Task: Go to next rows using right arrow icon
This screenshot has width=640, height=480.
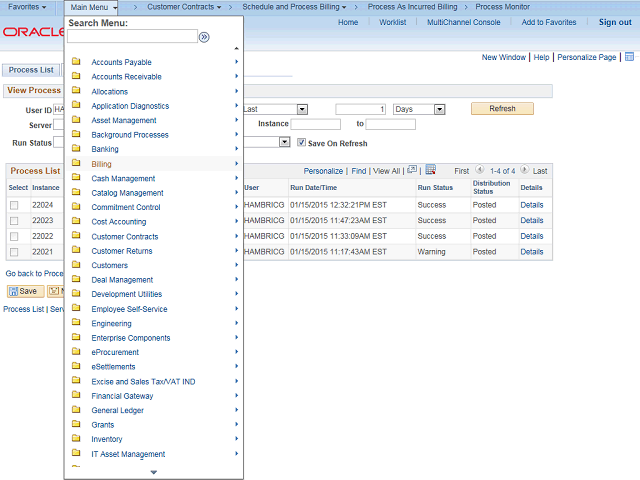Action: click(524, 171)
